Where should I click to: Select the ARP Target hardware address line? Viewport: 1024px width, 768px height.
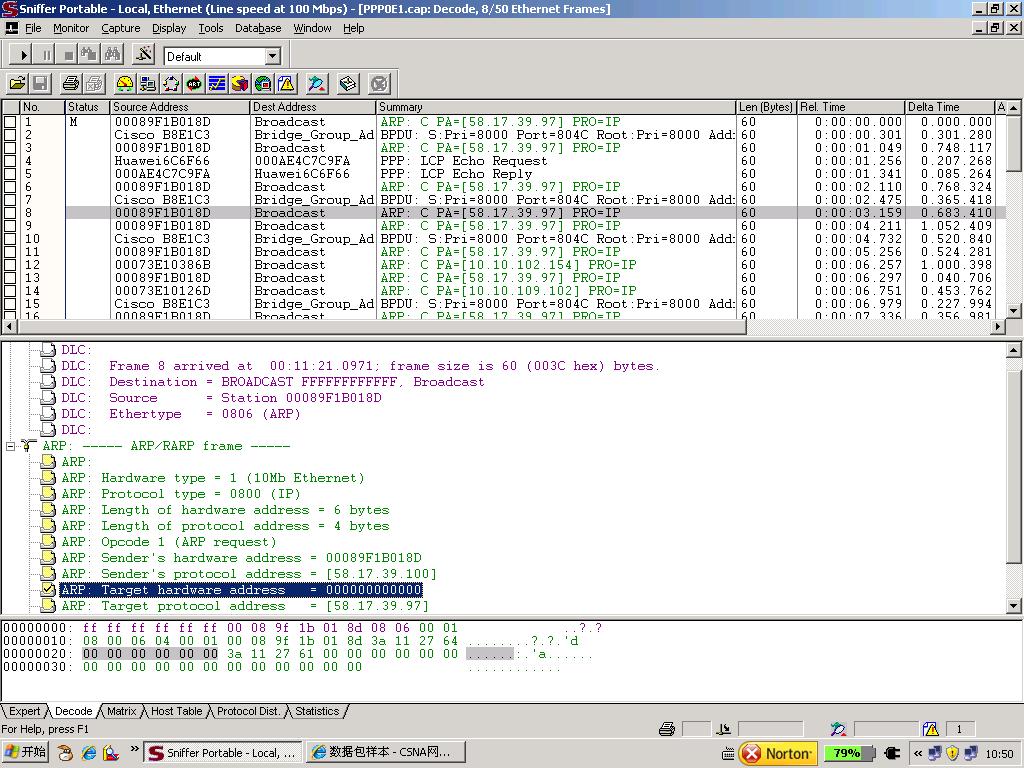coord(241,590)
